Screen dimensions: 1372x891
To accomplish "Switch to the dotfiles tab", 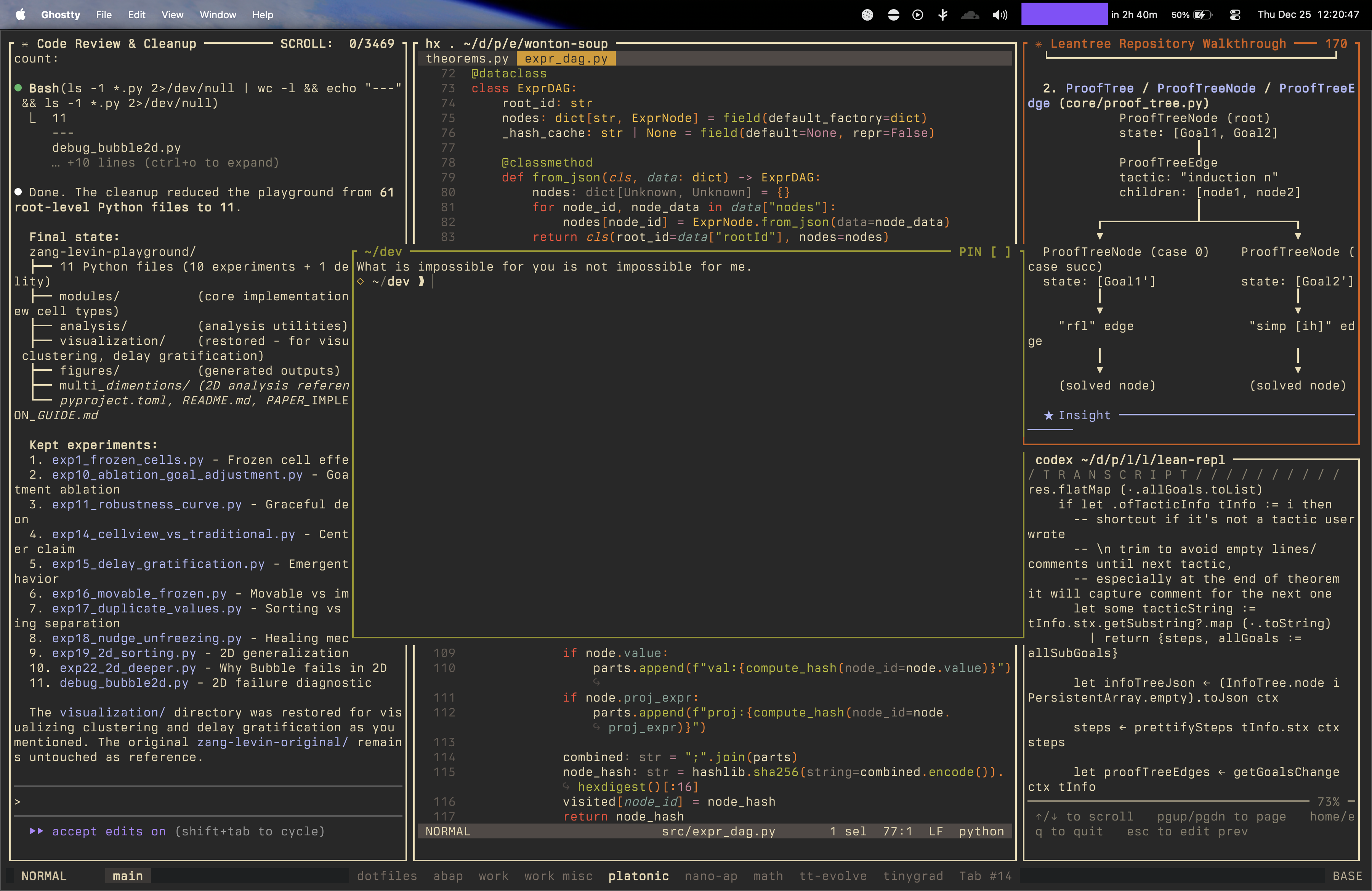I will [386, 875].
